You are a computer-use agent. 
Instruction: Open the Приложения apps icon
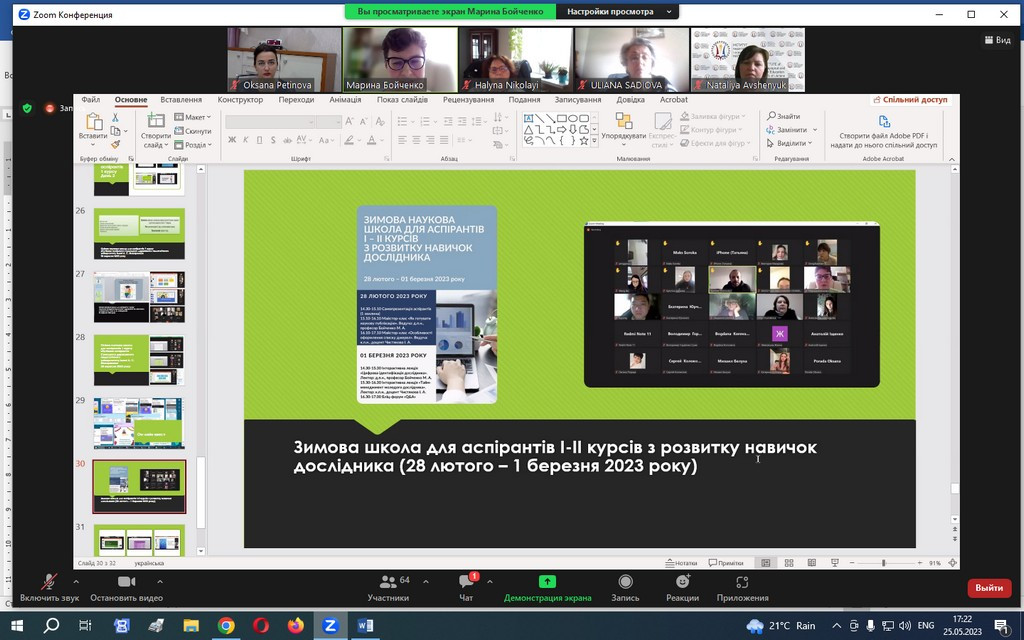pos(742,586)
